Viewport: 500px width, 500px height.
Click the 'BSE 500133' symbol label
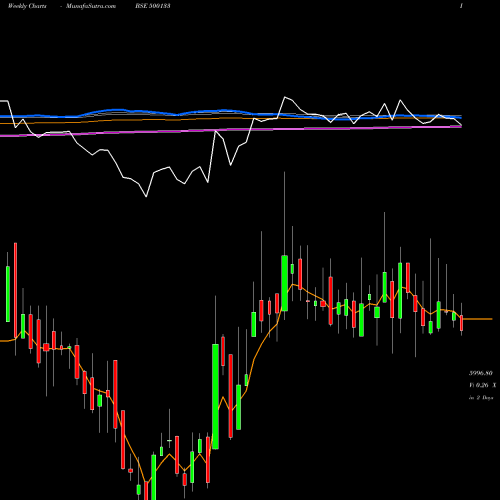153,6
